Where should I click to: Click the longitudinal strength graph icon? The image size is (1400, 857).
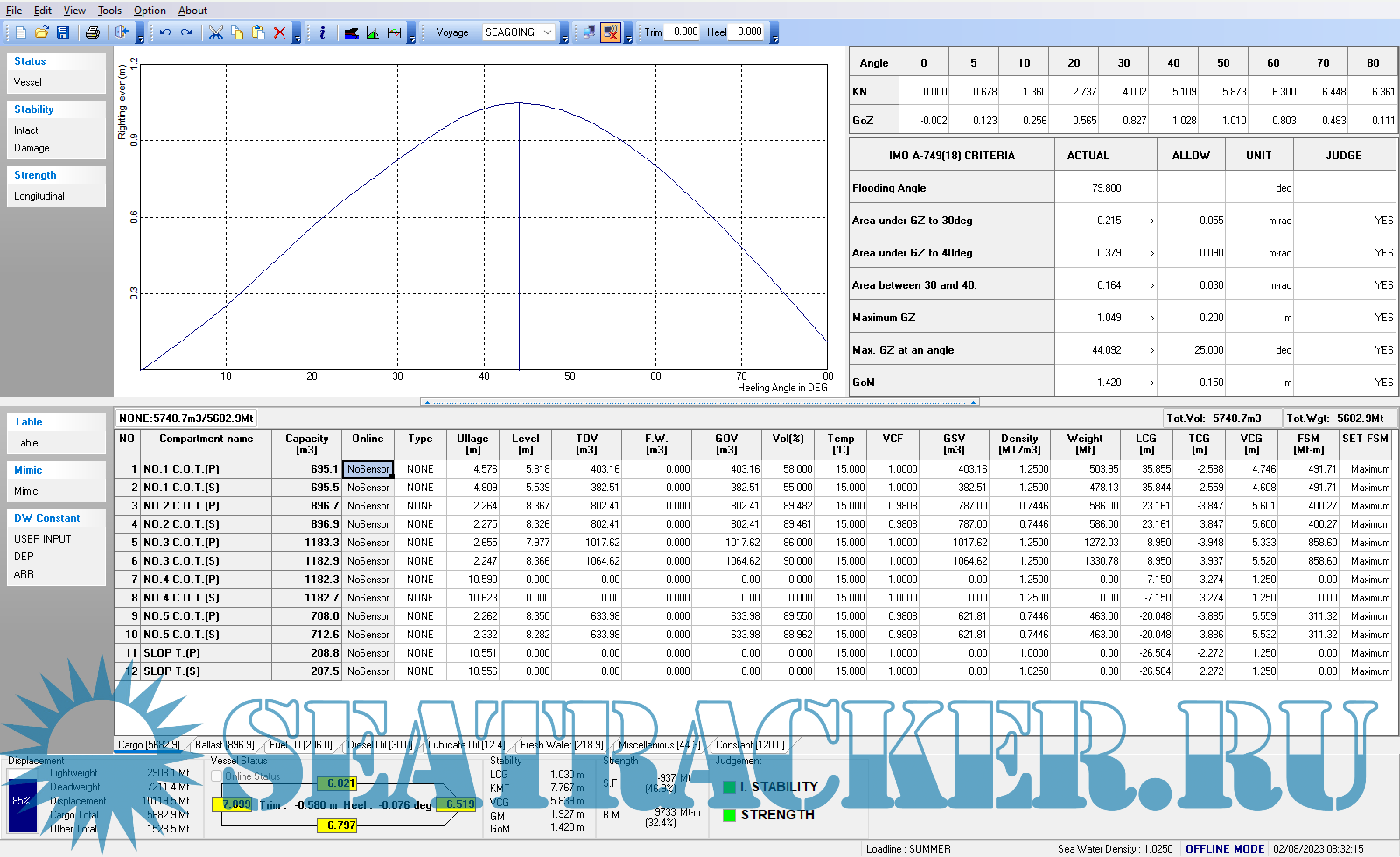point(394,32)
